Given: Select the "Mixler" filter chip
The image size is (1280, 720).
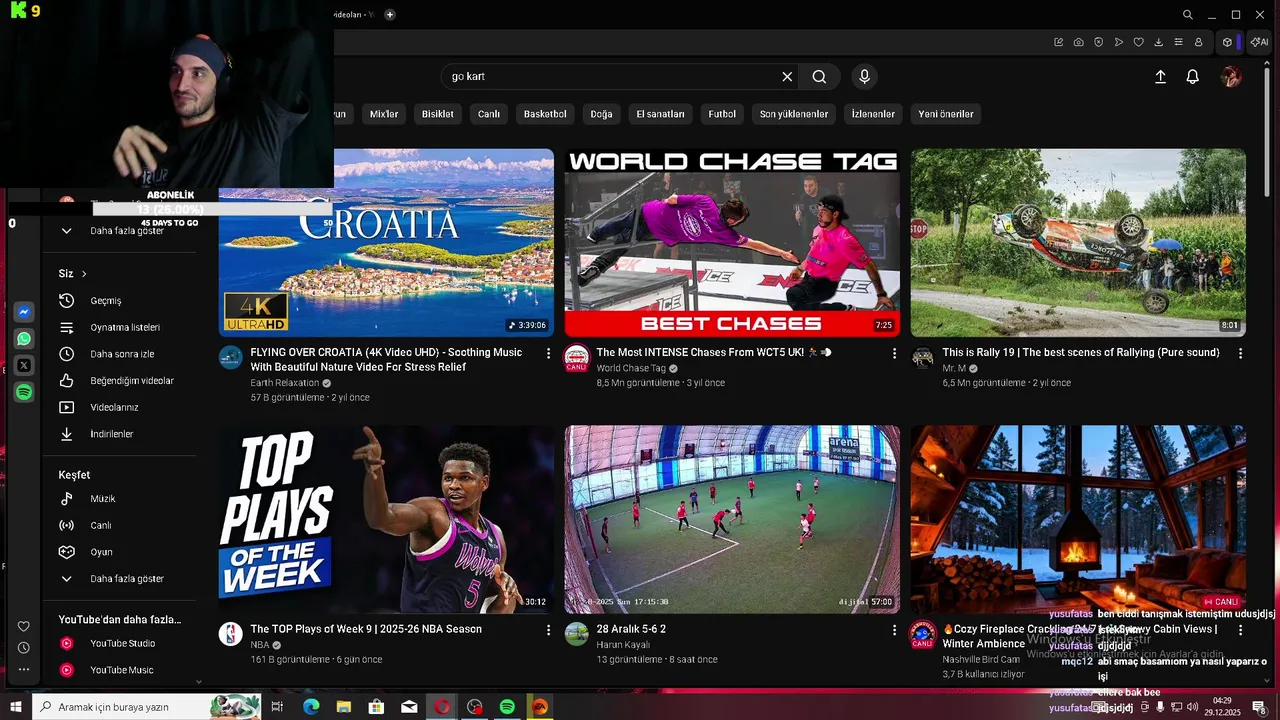Looking at the screenshot, I should (384, 114).
